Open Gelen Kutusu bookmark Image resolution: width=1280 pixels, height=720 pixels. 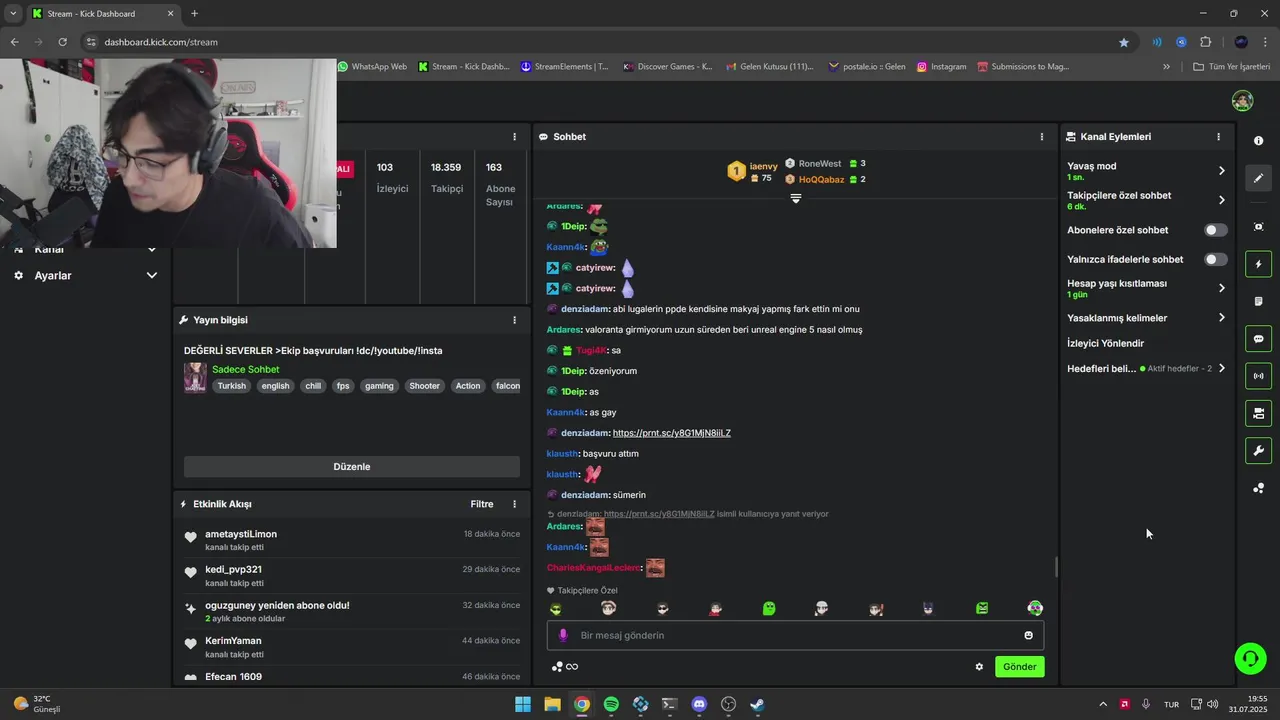point(770,67)
